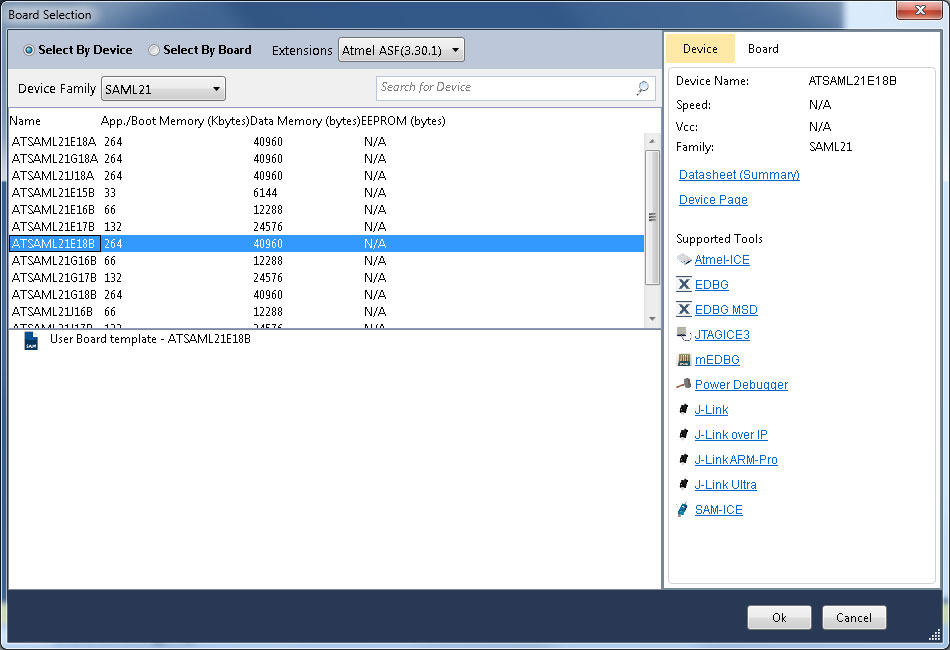Open the Atmel-ICE link

(x=722, y=260)
